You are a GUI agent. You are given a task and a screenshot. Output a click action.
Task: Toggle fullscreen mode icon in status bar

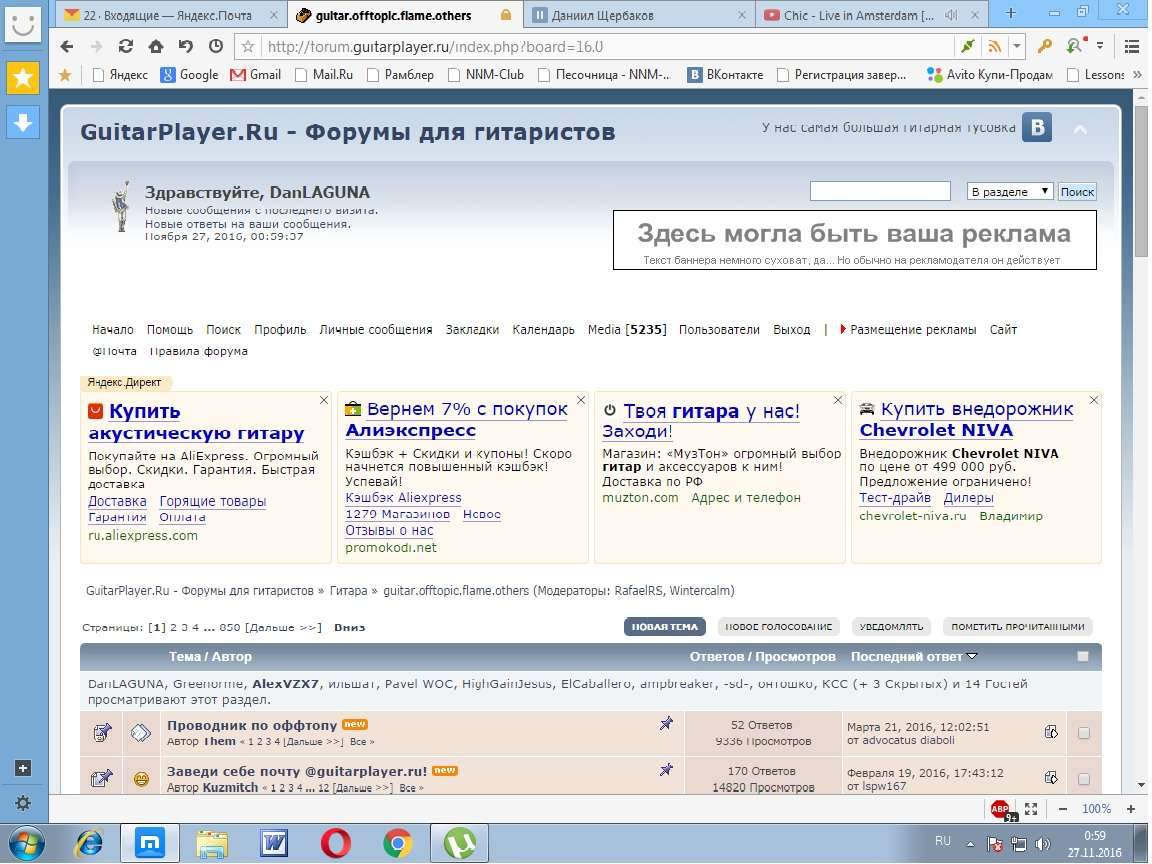coord(1031,809)
